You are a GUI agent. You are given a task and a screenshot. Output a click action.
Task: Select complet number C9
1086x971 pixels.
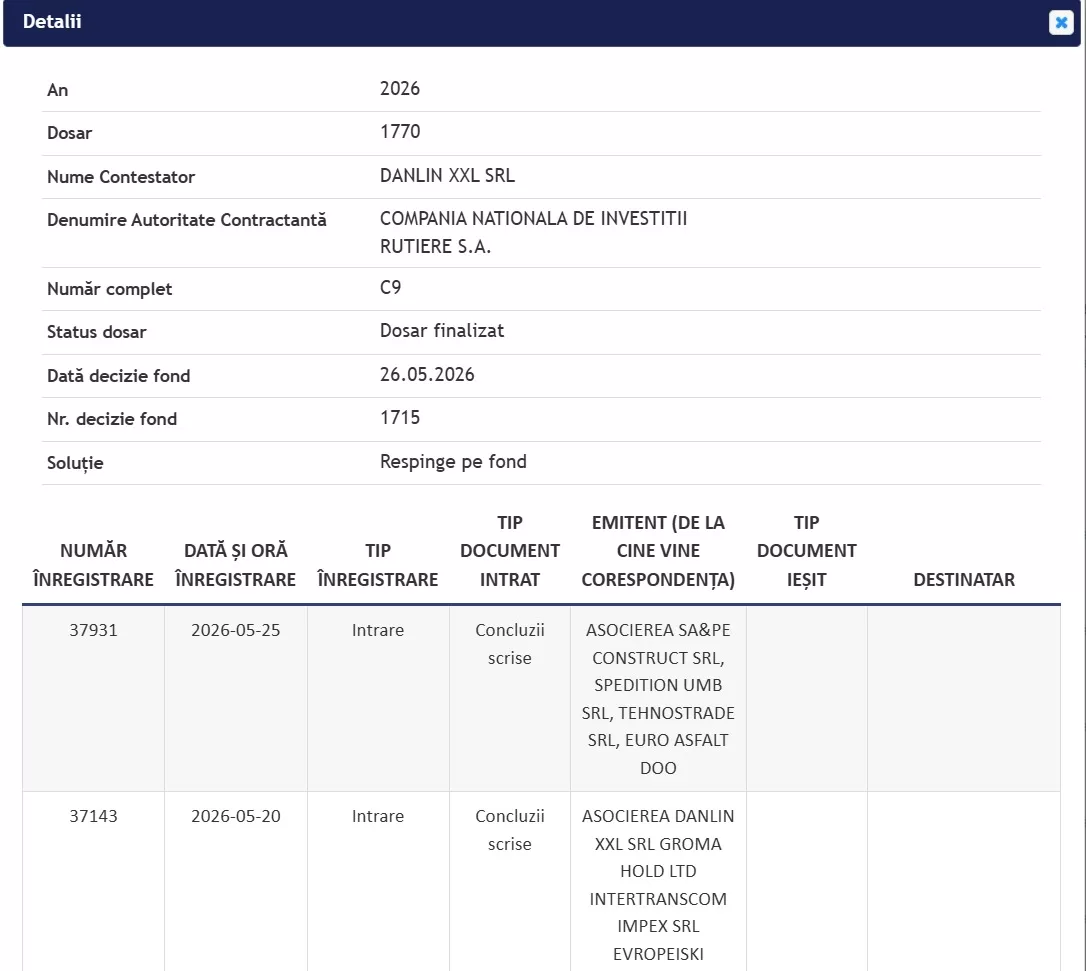click(x=391, y=287)
